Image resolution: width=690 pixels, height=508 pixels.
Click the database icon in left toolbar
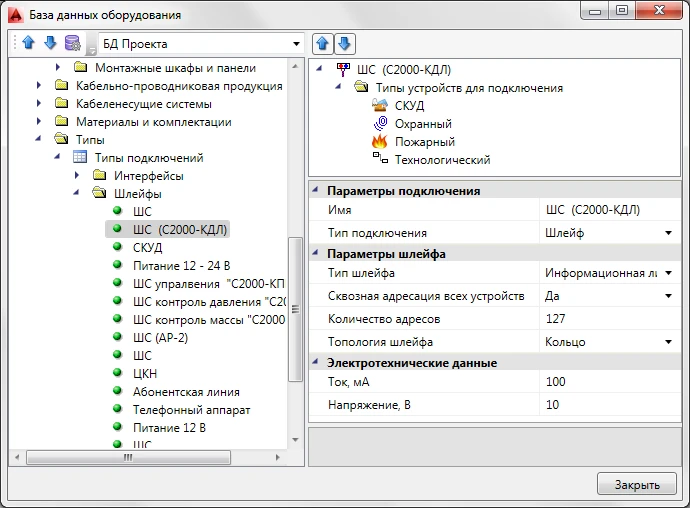72,44
